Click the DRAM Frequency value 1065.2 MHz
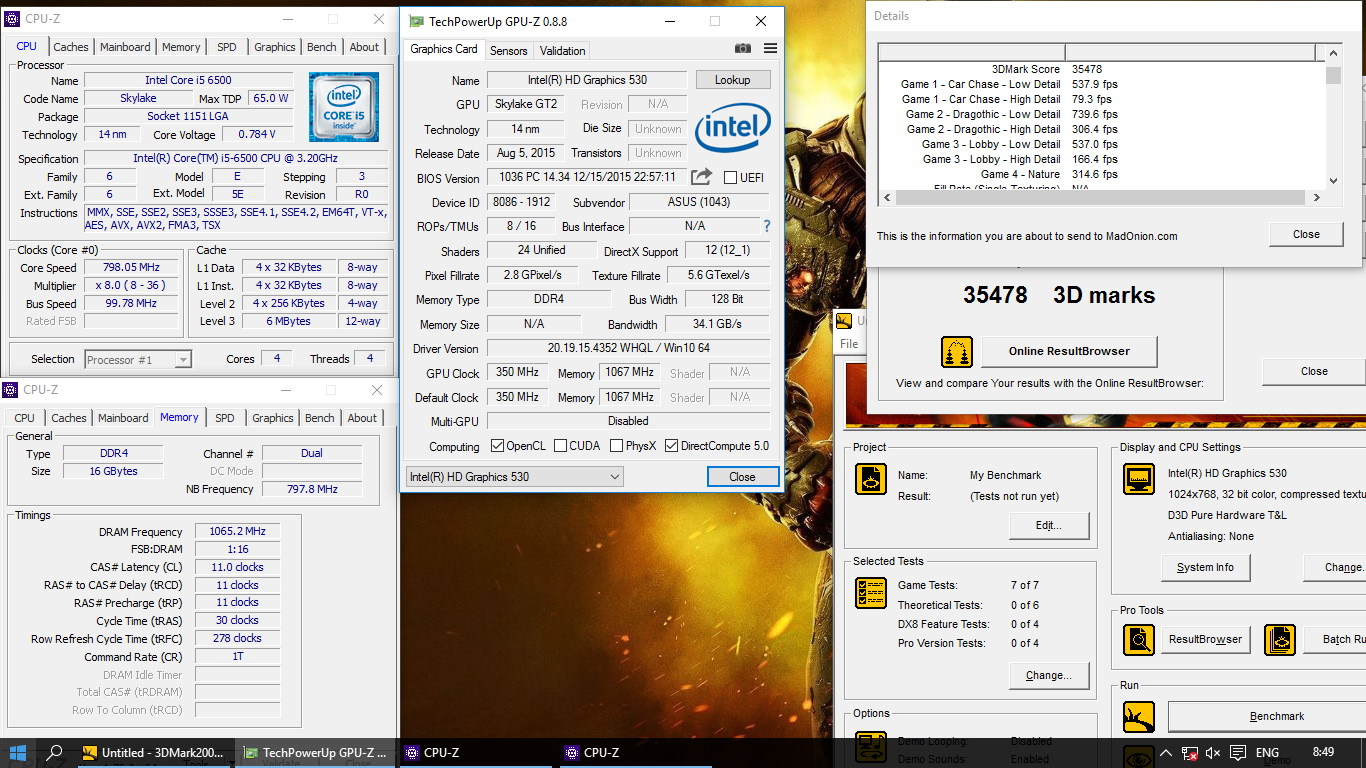This screenshot has height=768, width=1366. point(237,532)
